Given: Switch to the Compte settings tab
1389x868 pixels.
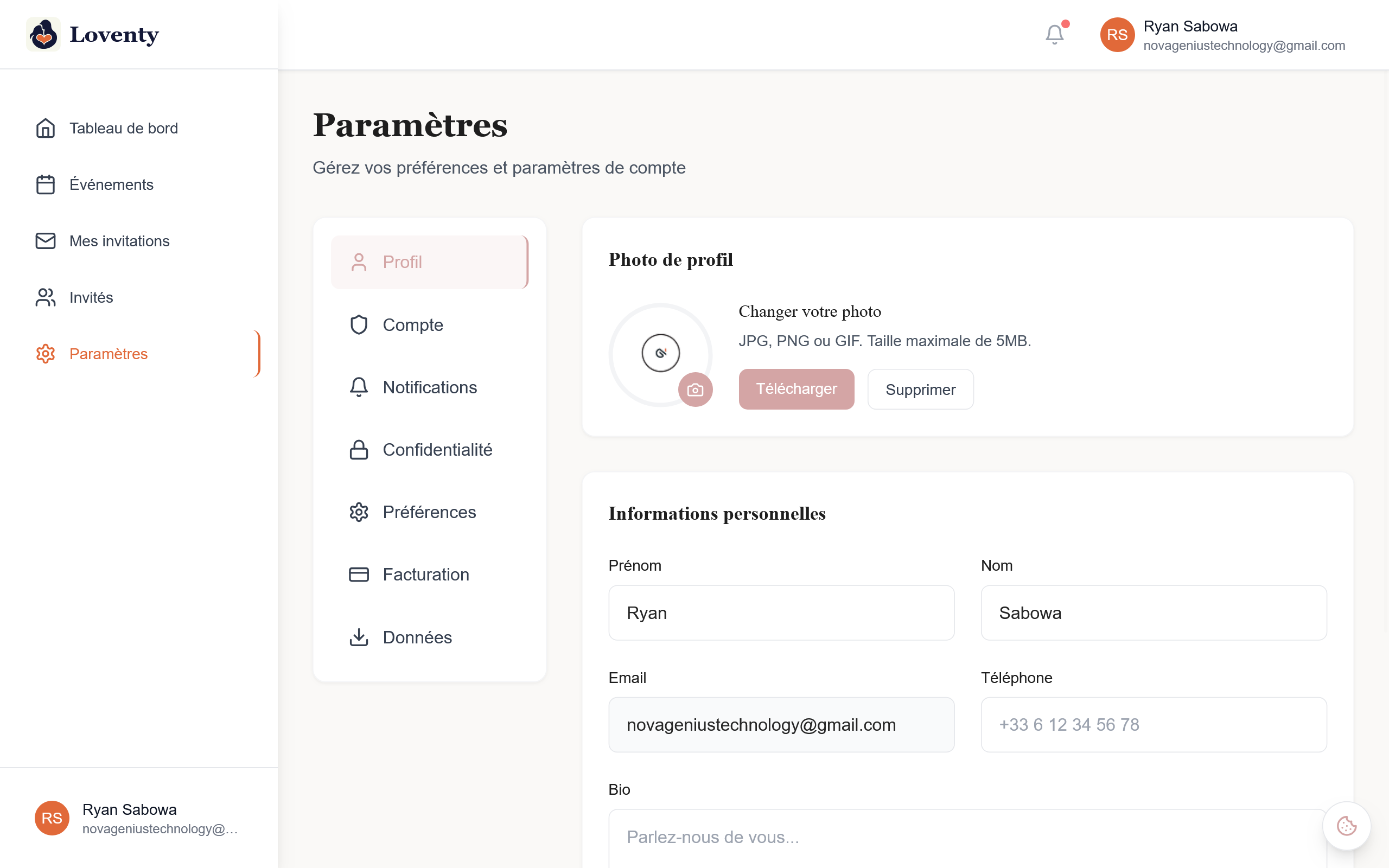Looking at the screenshot, I should (x=413, y=325).
